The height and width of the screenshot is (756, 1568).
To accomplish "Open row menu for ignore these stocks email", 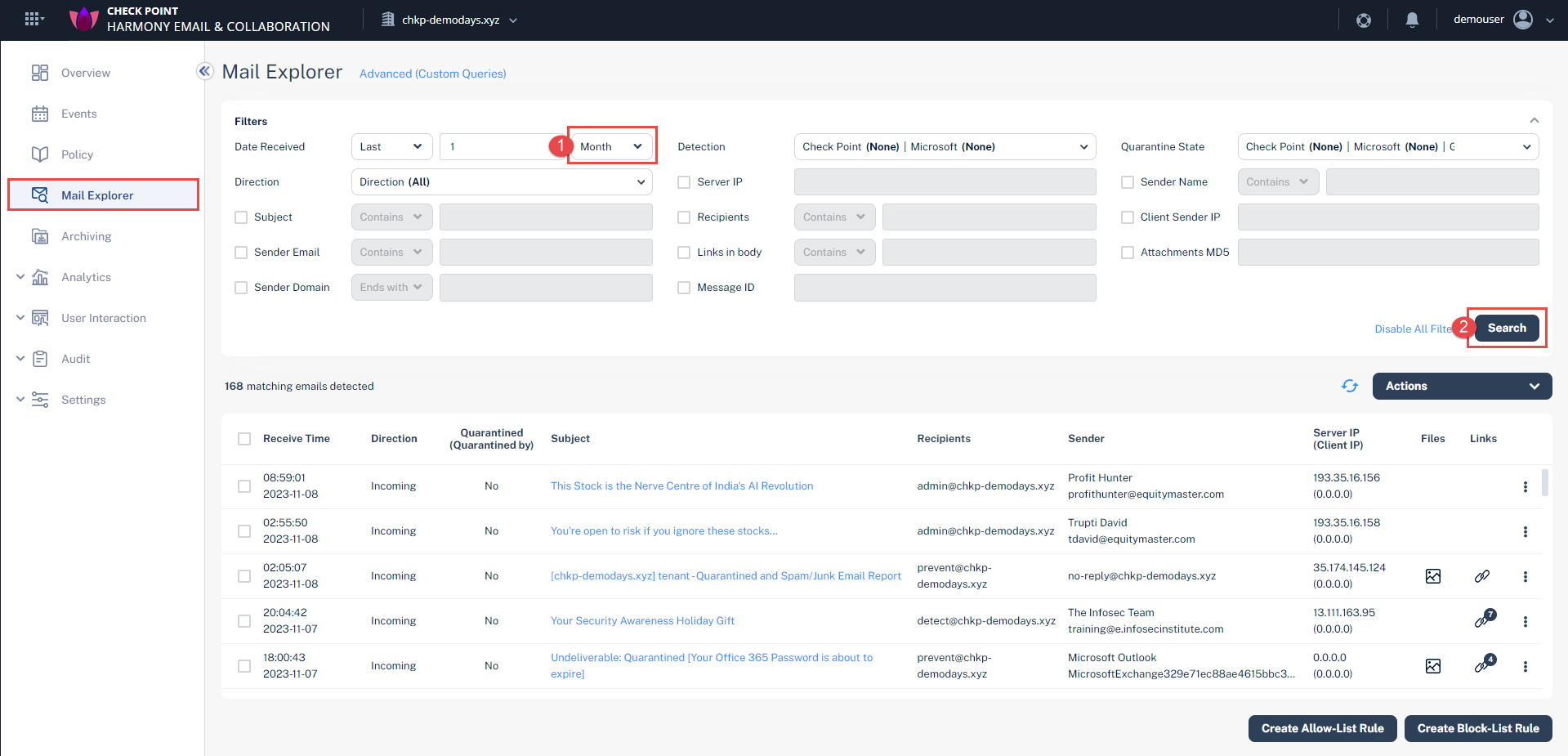I will 1525,531.
